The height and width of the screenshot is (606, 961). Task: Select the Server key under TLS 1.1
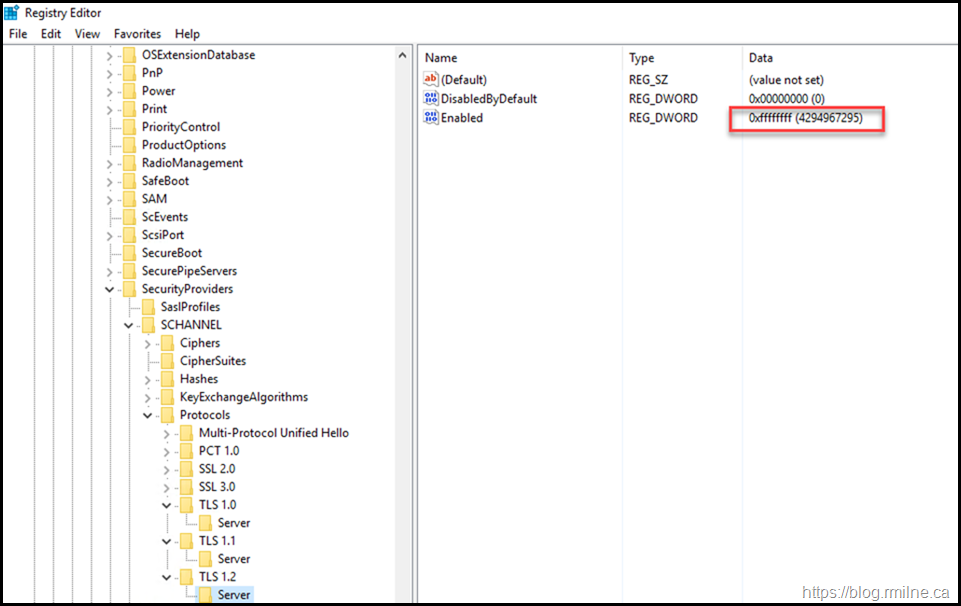pos(233,559)
